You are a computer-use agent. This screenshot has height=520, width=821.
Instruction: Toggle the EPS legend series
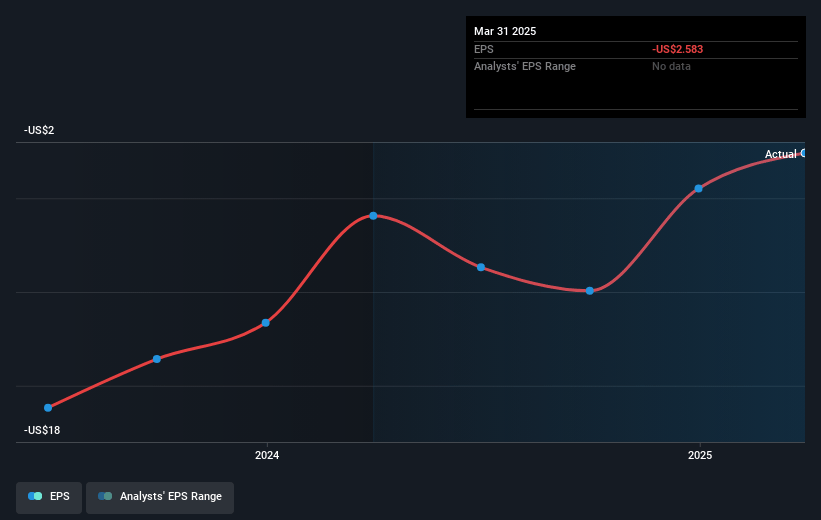pos(49,496)
